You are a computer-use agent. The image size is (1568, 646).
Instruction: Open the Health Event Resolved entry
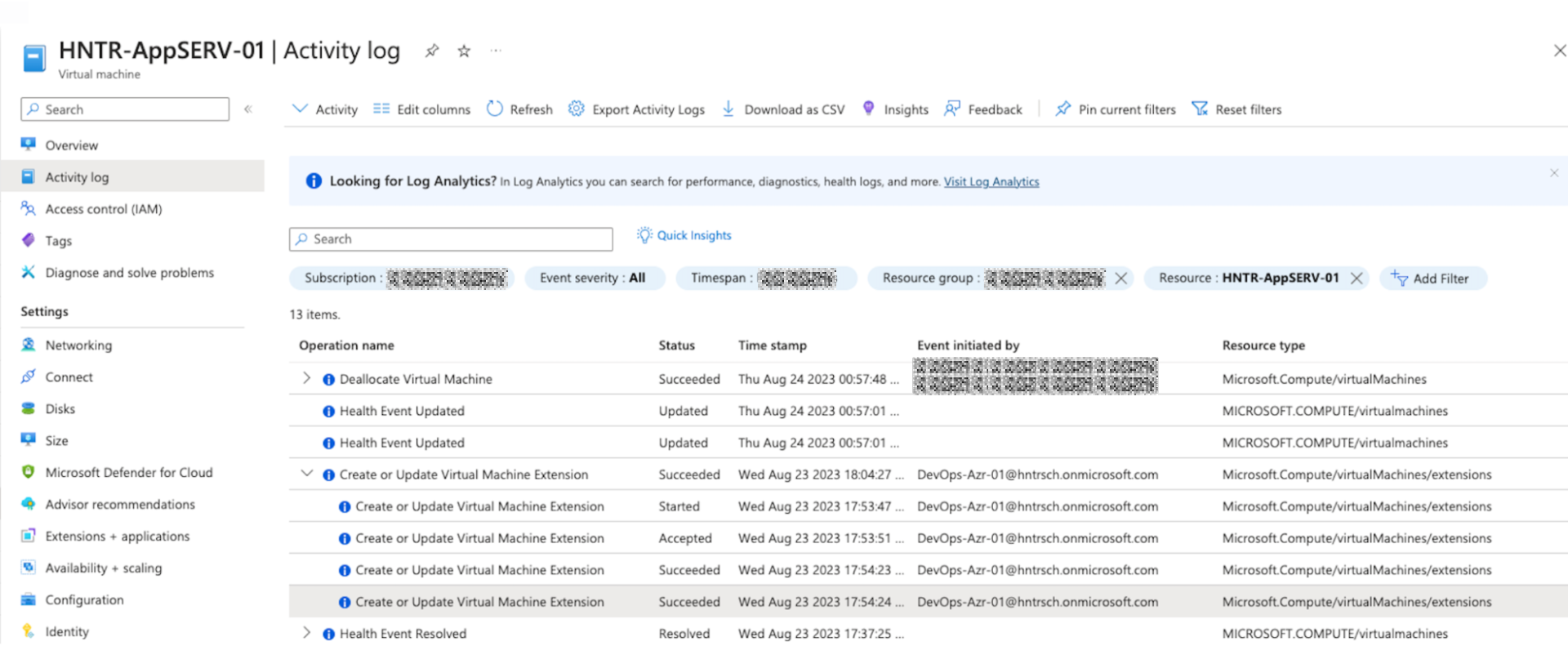coord(403,634)
